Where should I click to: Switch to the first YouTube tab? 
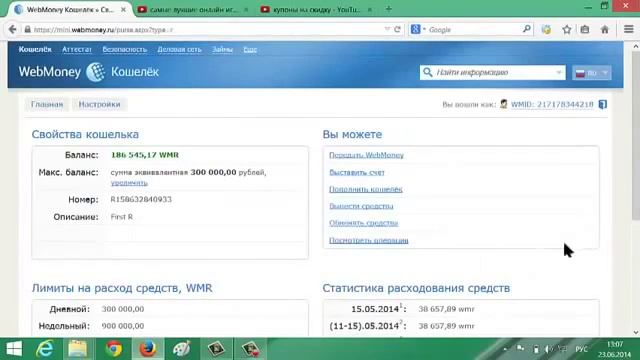point(193,9)
